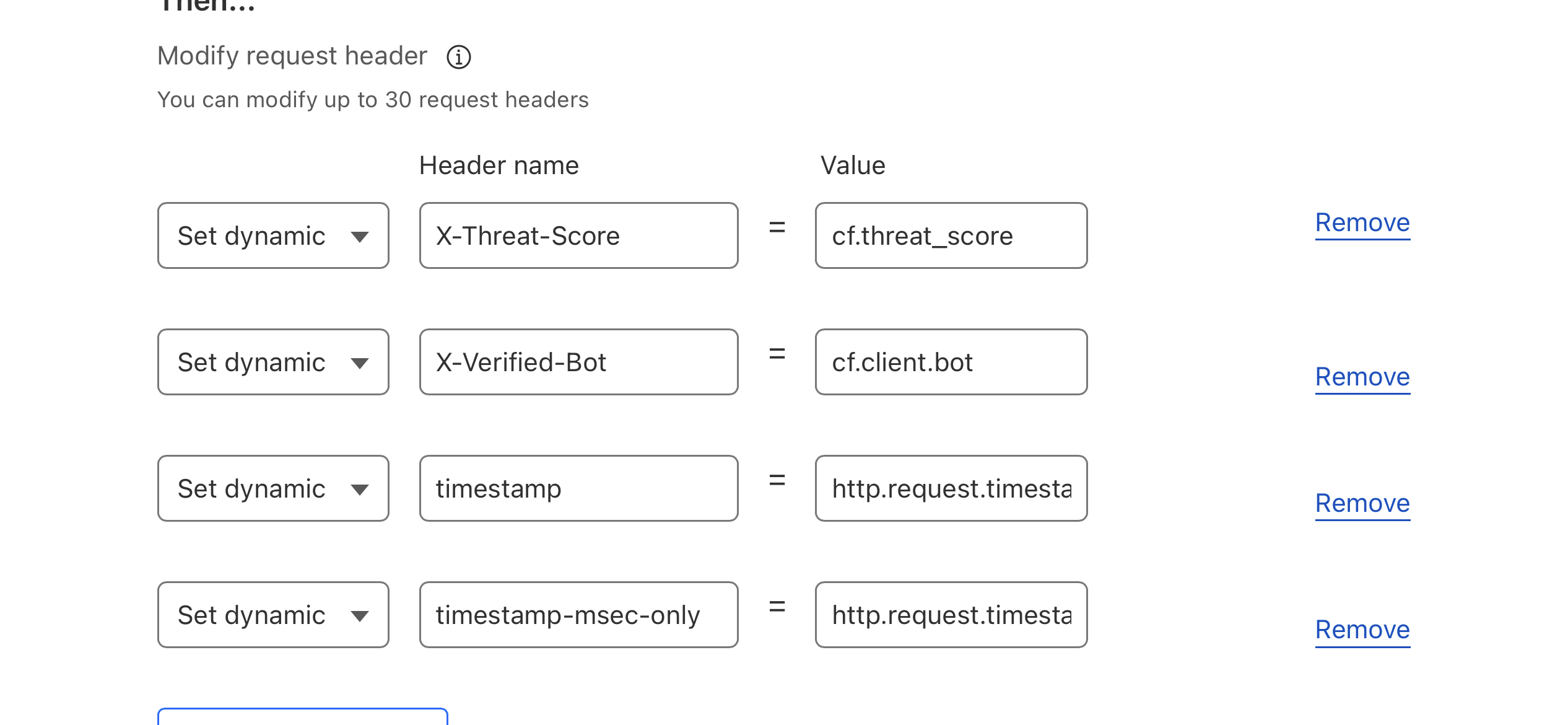Click the cf.client.bot value field

(x=951, y=362)
